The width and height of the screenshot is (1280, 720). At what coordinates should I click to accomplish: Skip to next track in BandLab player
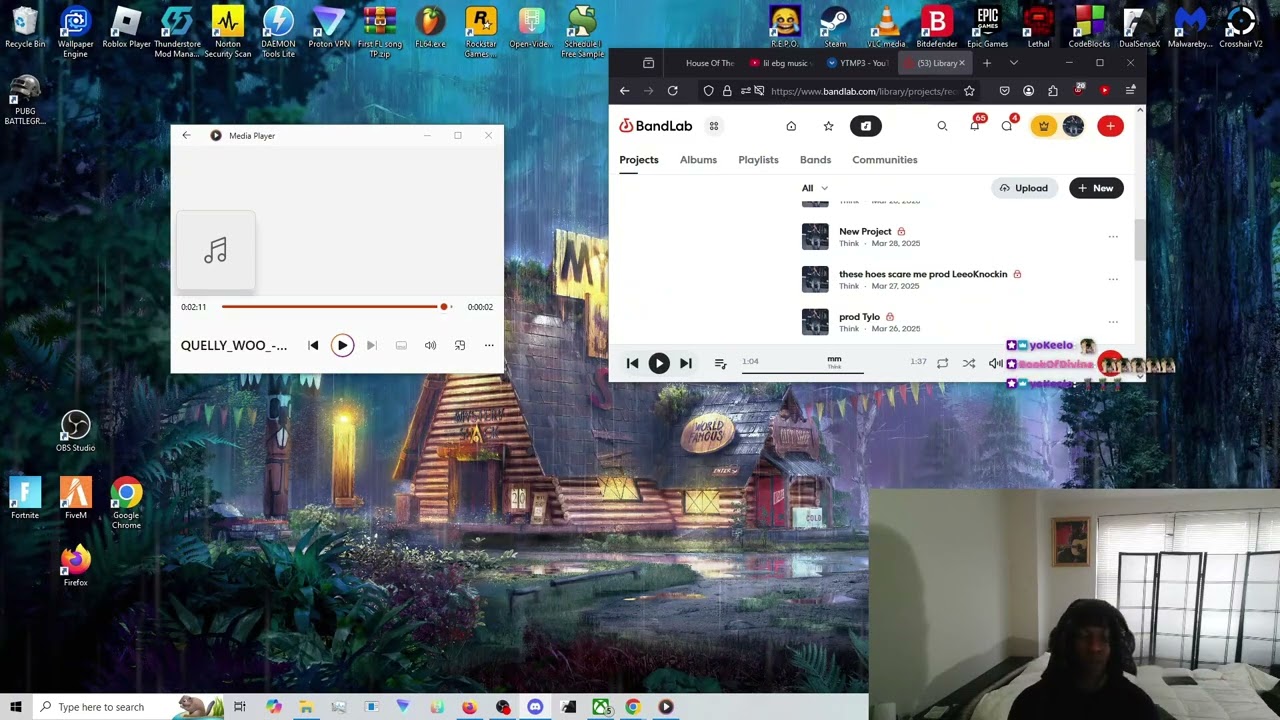tap(686, 363)
